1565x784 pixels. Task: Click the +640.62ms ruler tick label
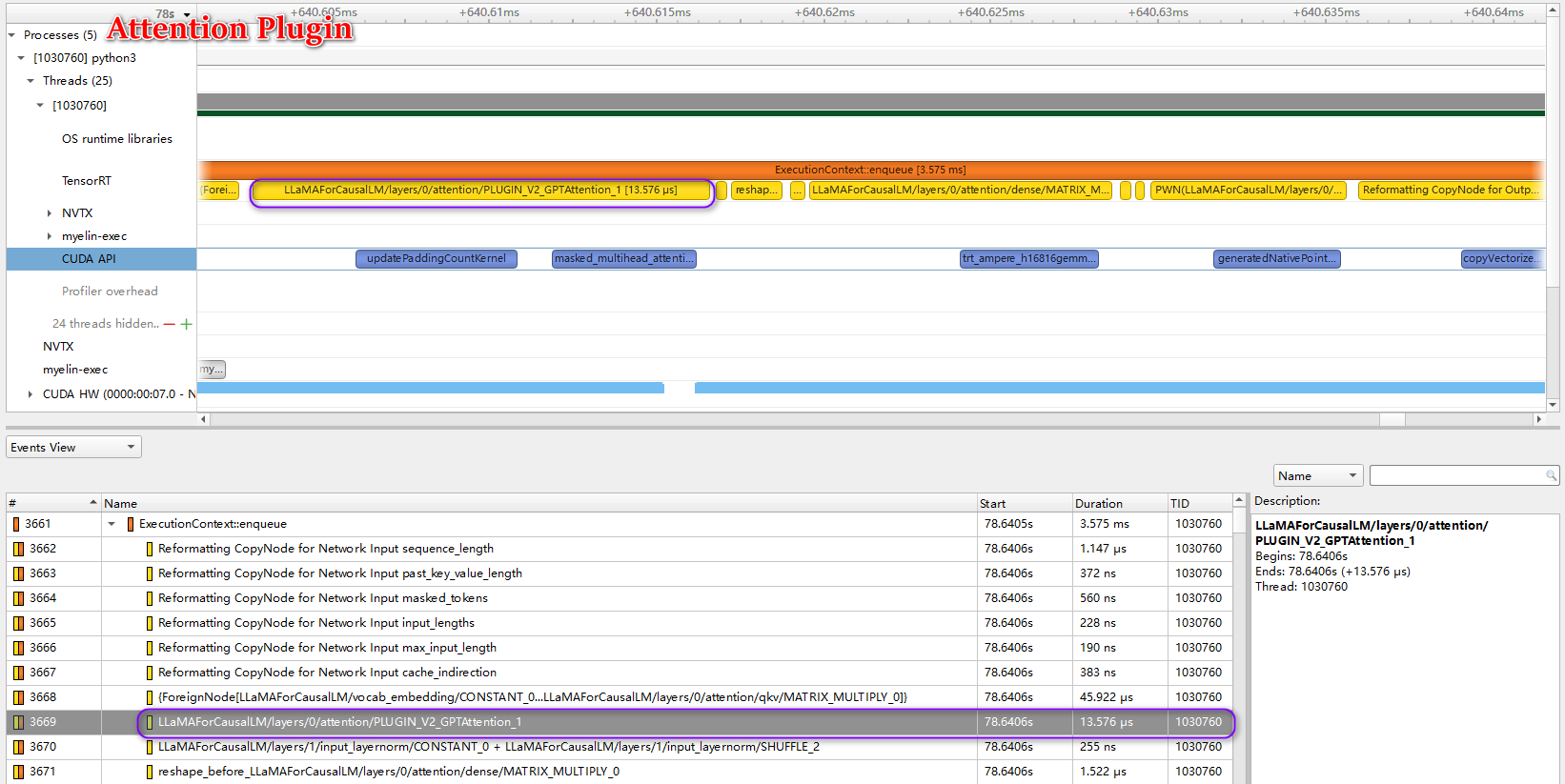tap(824, 12)
